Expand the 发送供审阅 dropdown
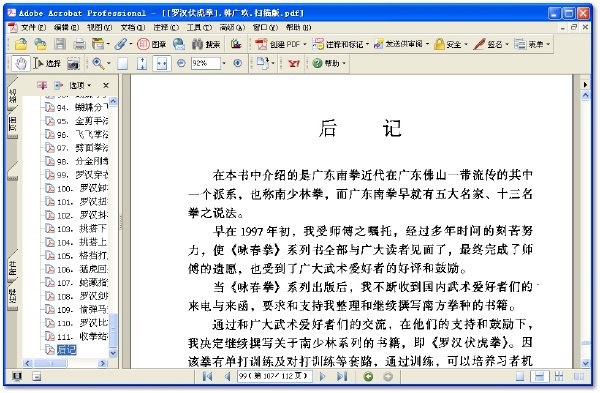 (x=427, y=44)
